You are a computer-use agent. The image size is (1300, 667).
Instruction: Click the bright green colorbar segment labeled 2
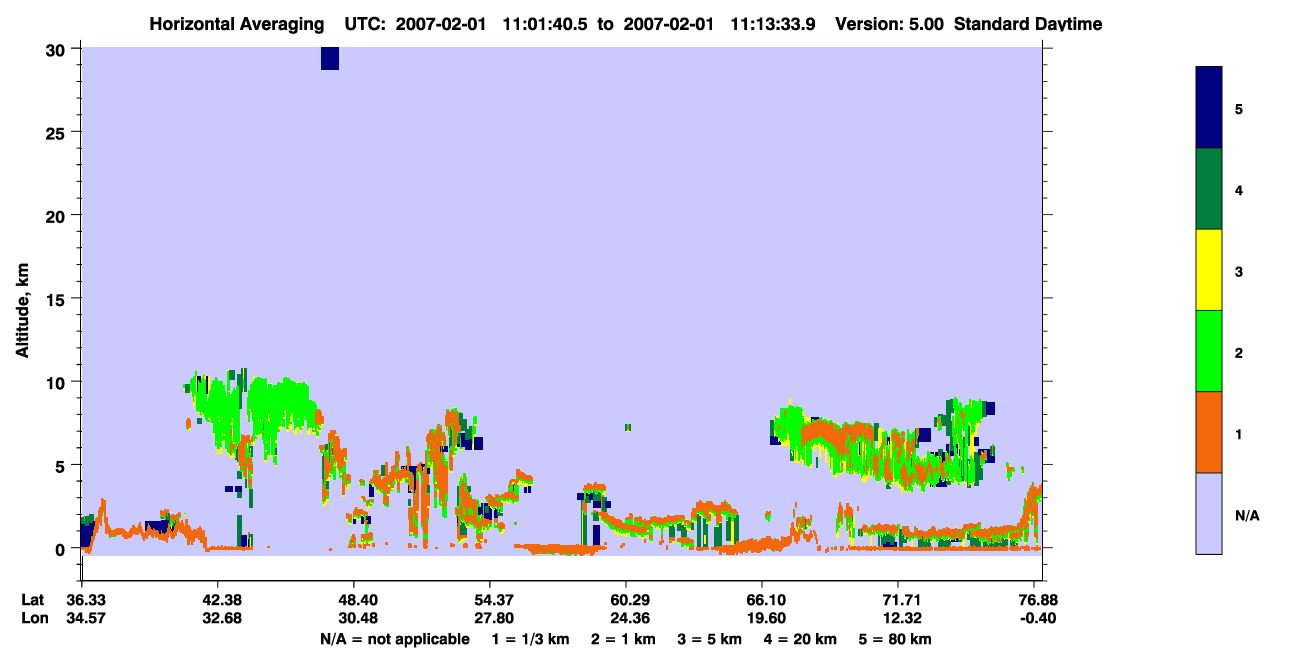(x=1209, y=351)
